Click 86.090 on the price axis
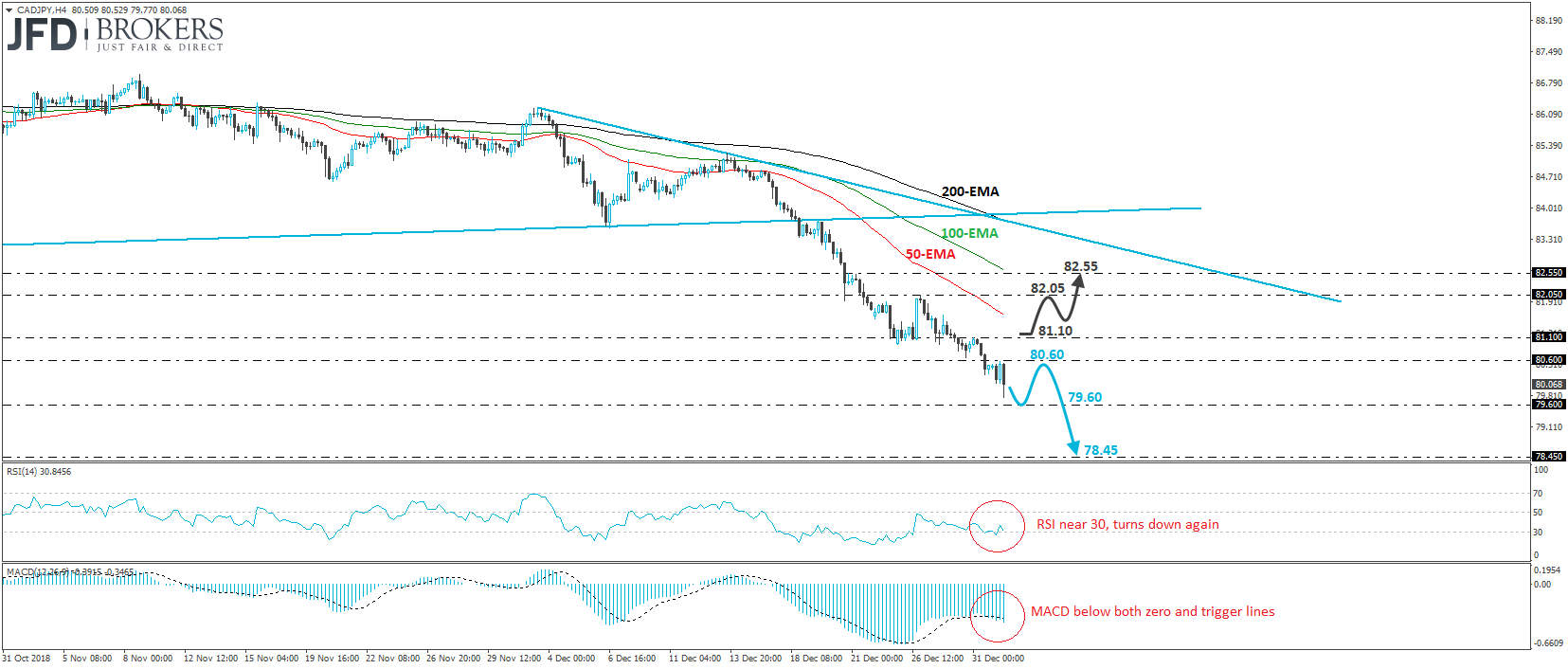The image size is (1568, 669). point(1548,114)
